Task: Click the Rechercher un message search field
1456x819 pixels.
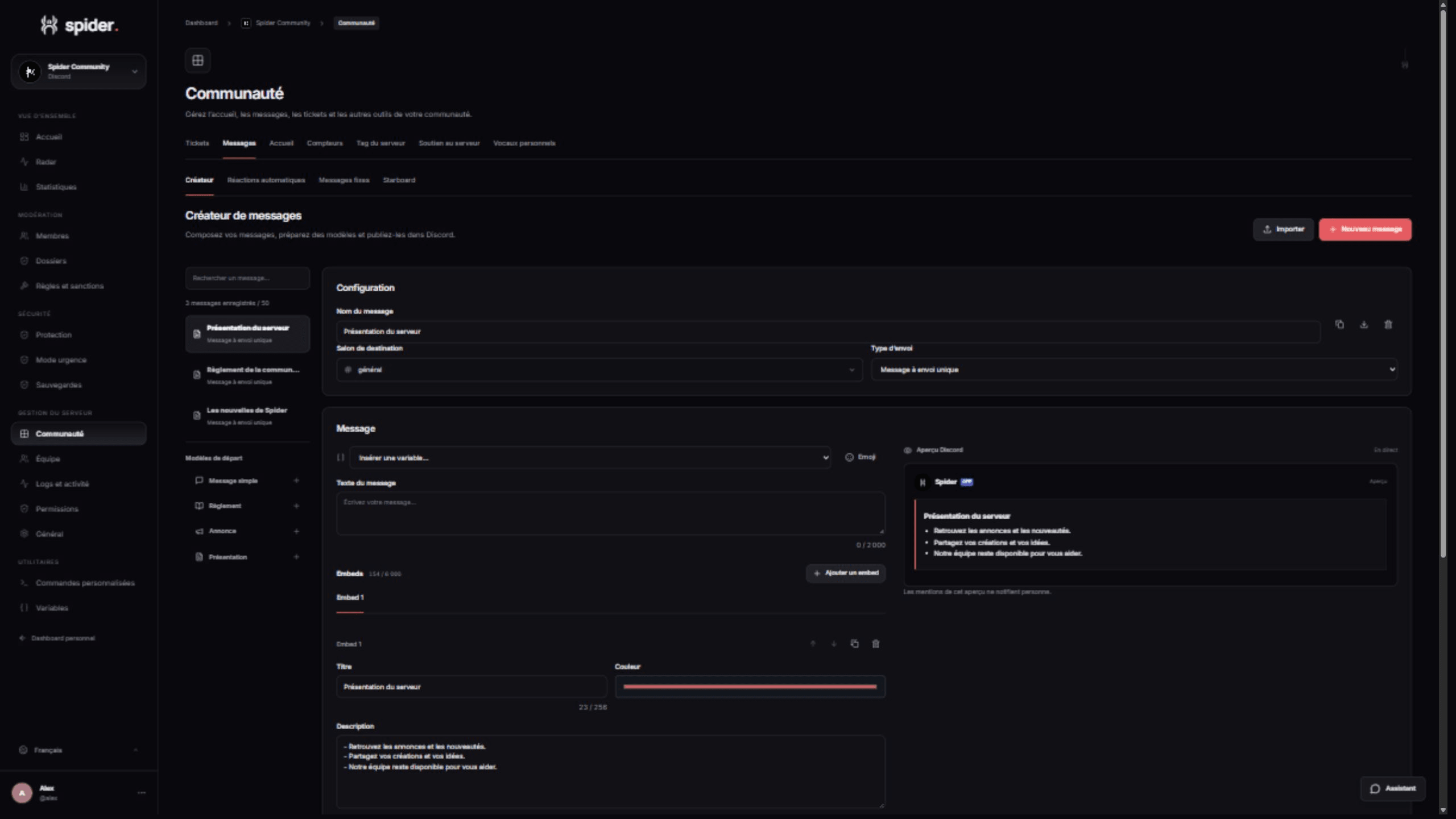Action: [247, 278]
